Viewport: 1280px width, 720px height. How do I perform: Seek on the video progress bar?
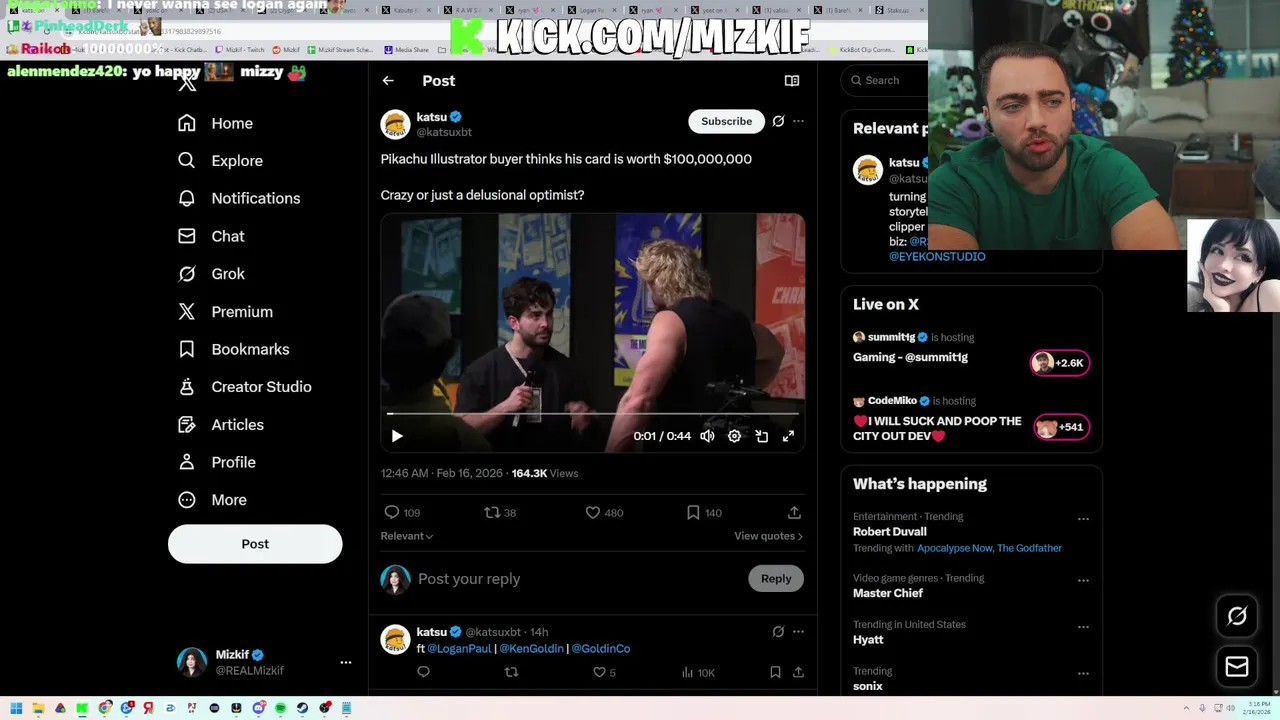(593, 413)
